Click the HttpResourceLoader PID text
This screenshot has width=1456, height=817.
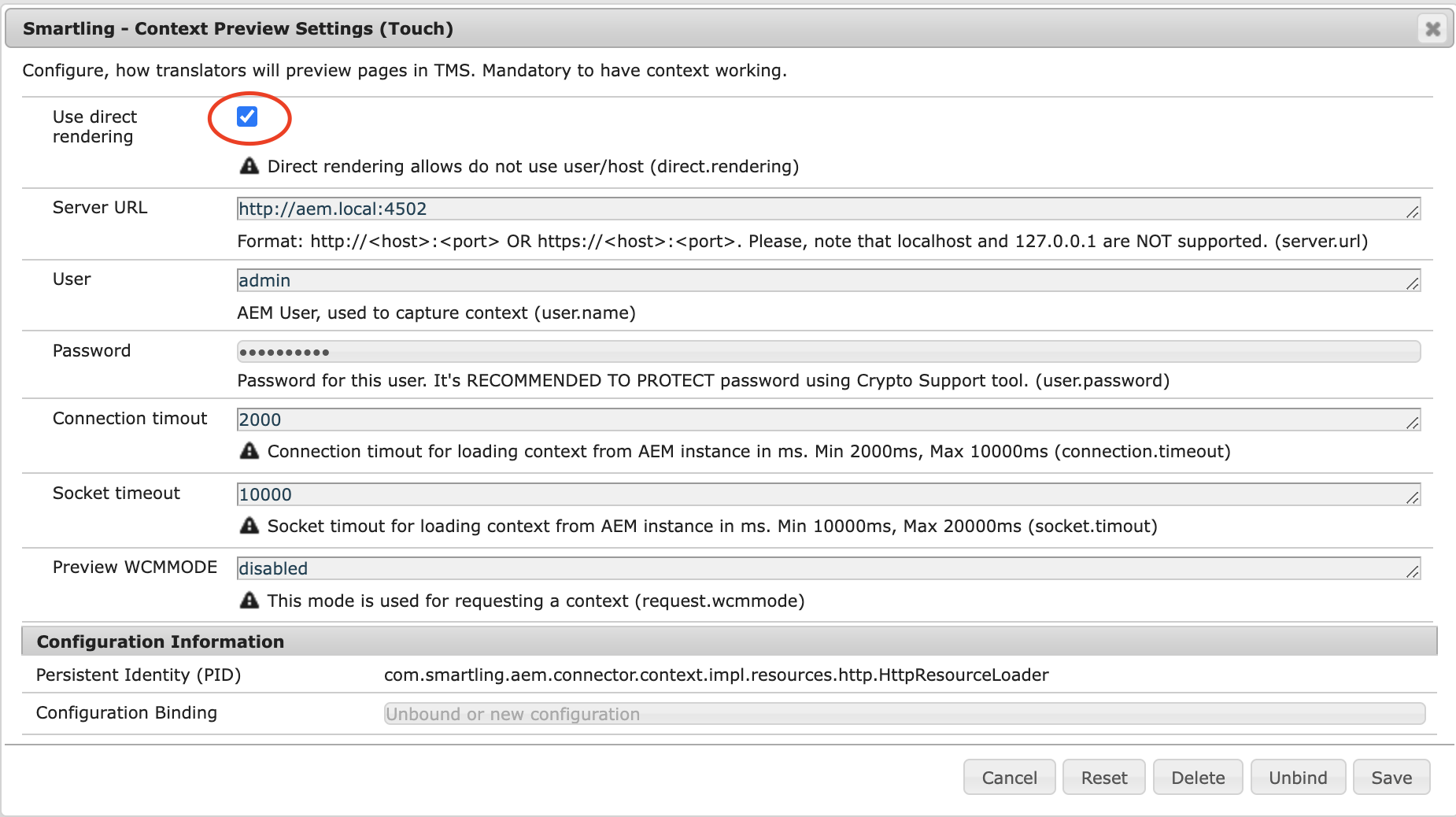716,675
